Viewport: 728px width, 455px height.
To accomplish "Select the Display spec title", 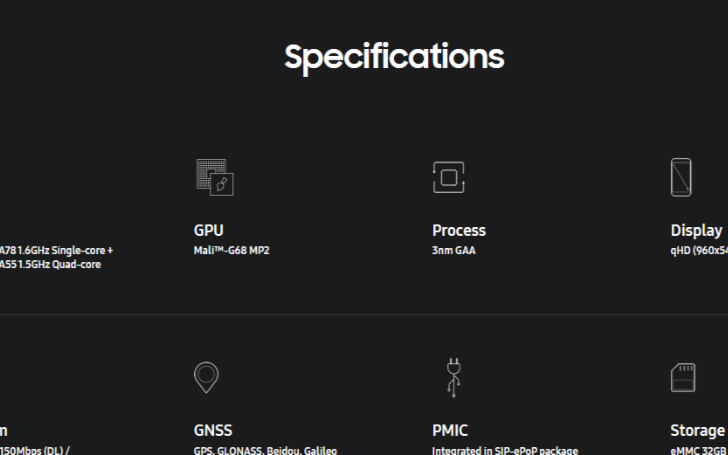I will coord(696,230).
